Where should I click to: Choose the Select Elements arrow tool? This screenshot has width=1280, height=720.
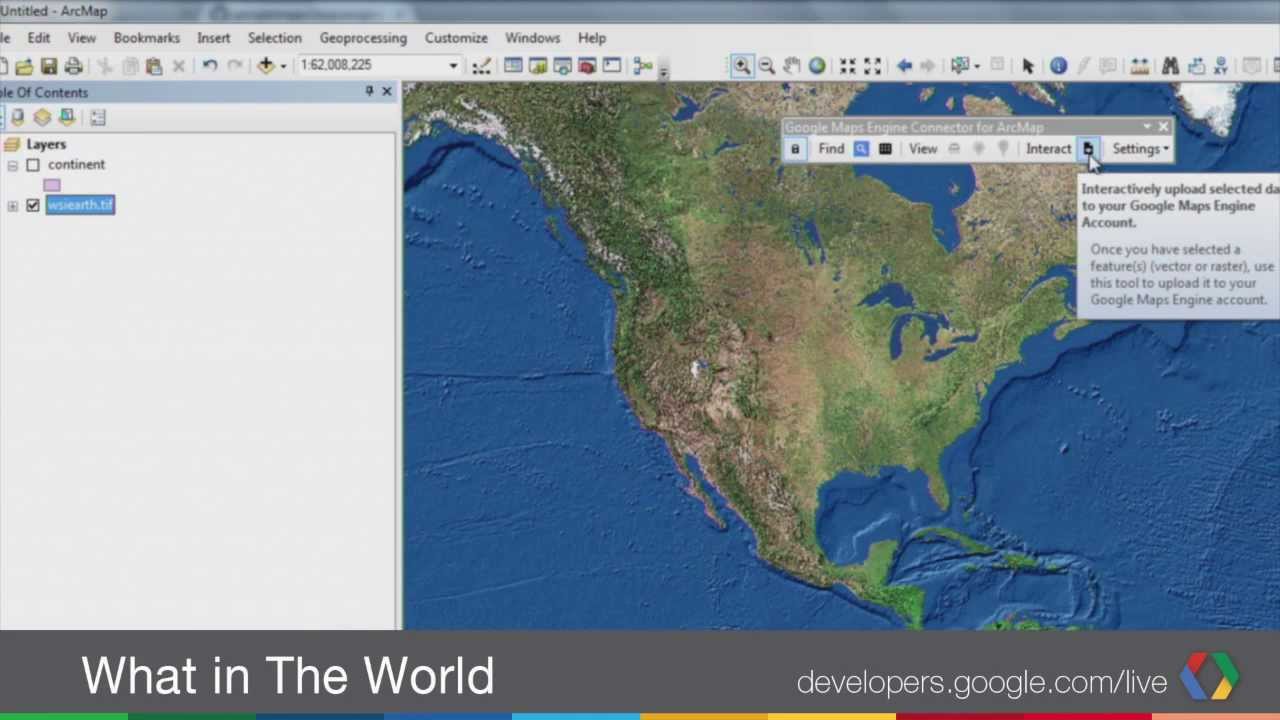[1028, 66]
